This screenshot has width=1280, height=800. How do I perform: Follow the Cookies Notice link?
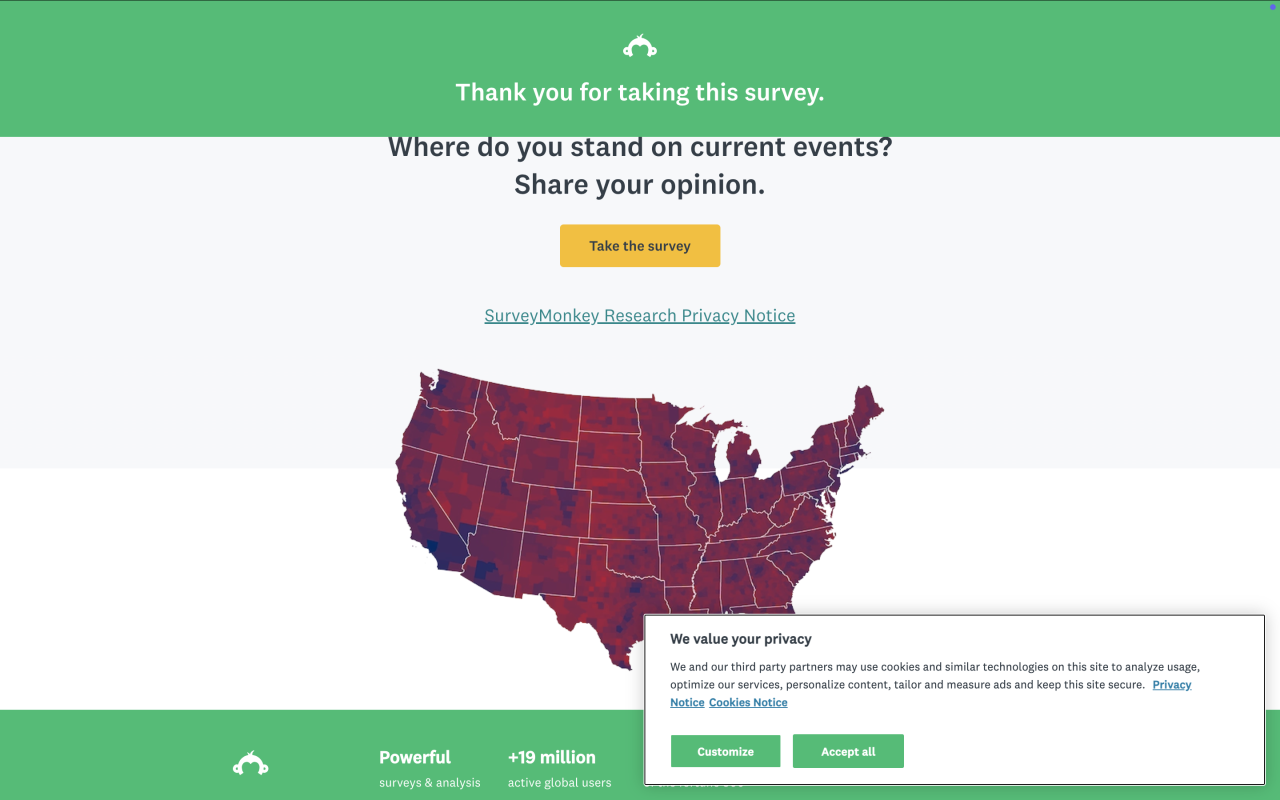click(x=748, y=703)
